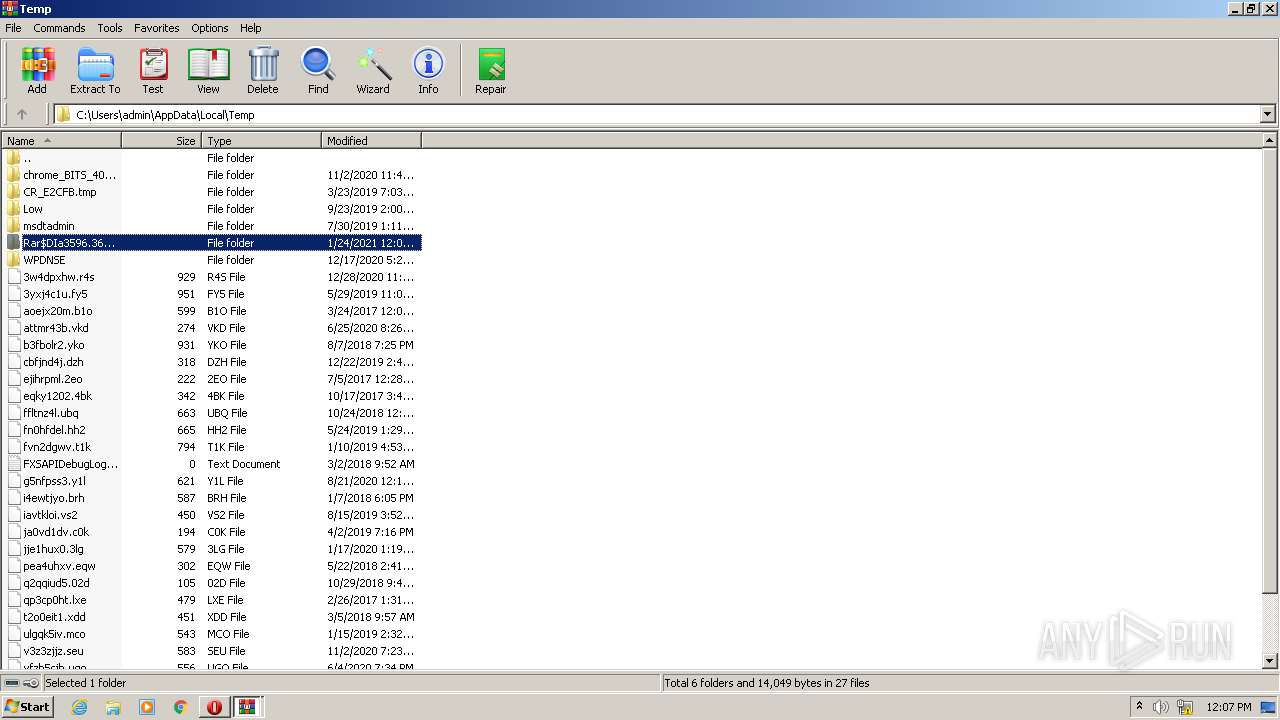The height and width of the screenshot is (720, 1280).
Task: Click the taskbar clock 12:07 PM
Action: pos(1229,707)
